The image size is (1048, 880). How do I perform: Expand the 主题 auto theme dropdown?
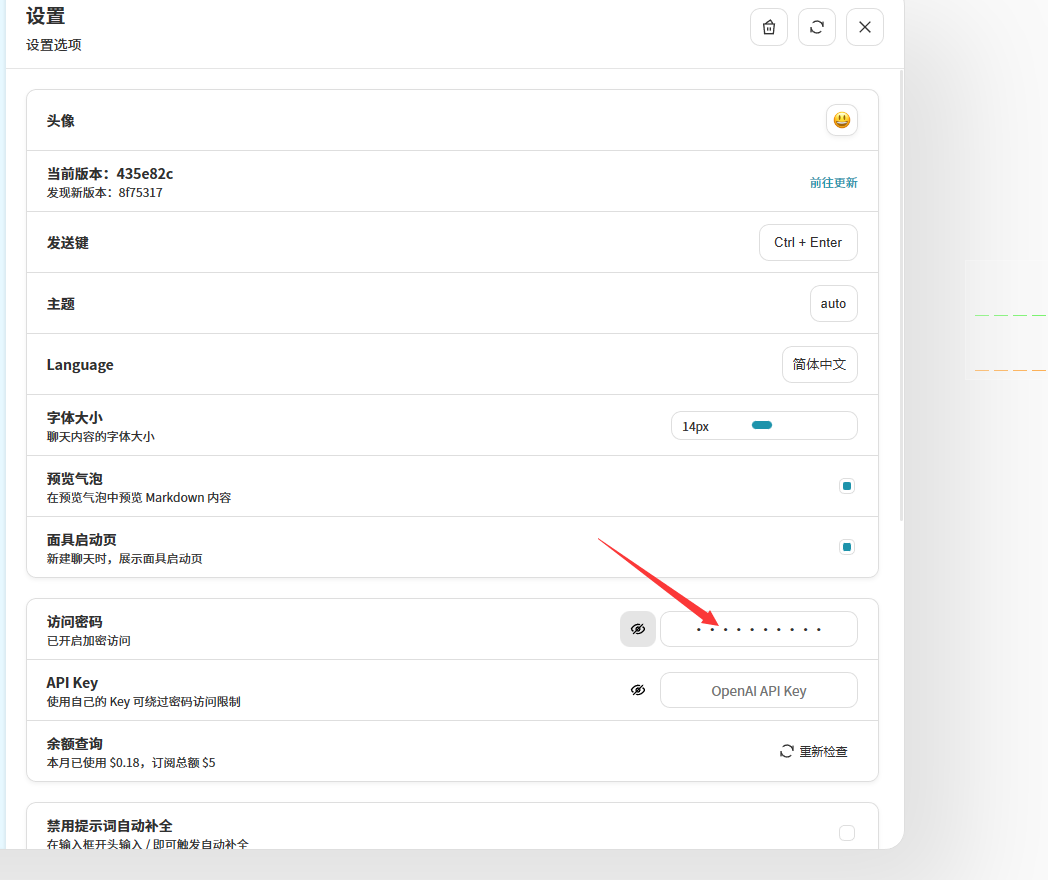click(x=833, y=303)
